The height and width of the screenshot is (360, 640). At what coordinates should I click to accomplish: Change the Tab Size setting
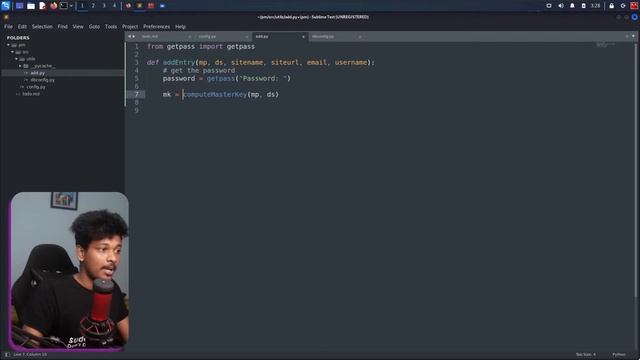pos(586,354)
